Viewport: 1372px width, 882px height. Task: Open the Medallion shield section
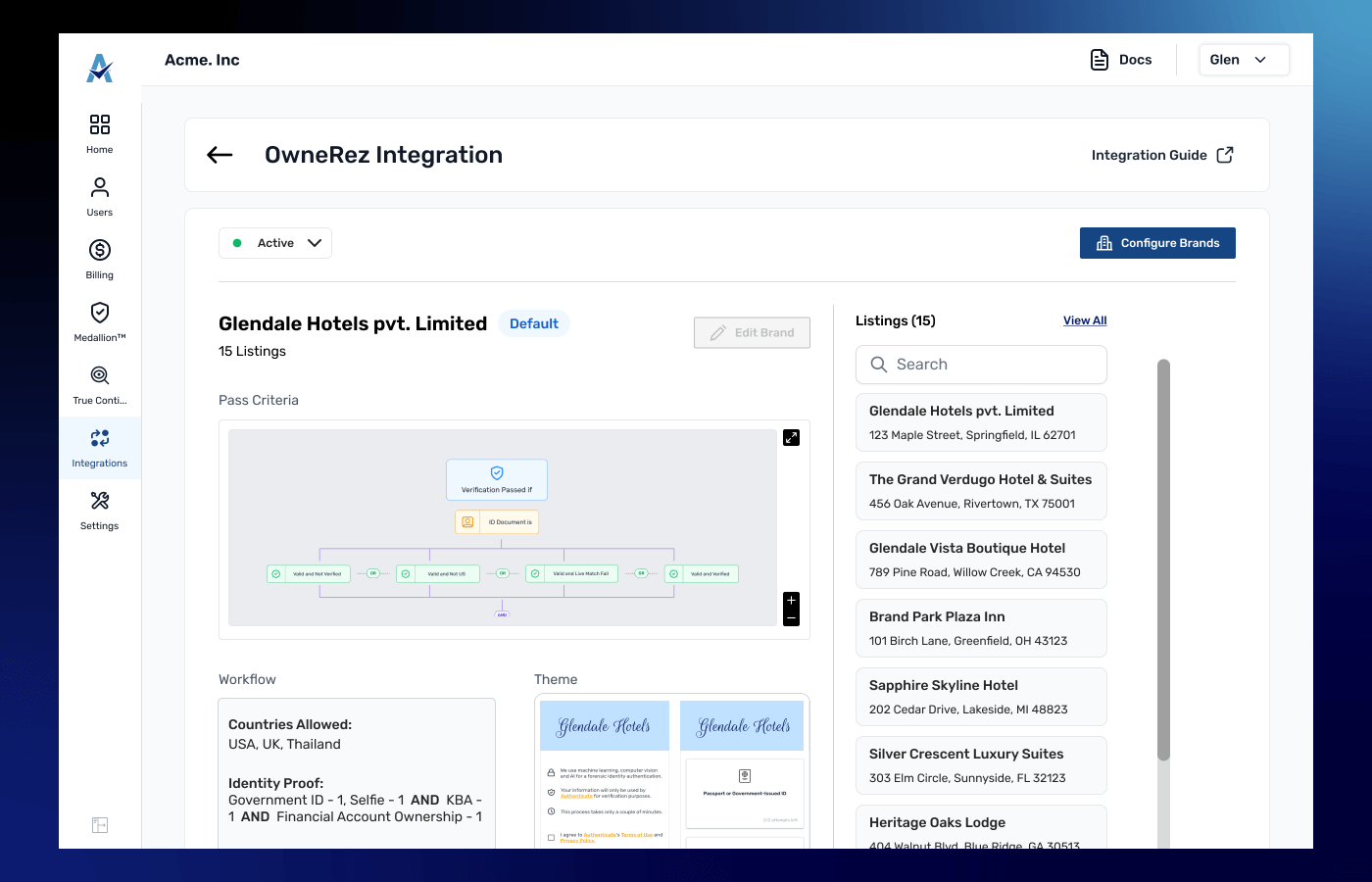click(x=100, y=322)
